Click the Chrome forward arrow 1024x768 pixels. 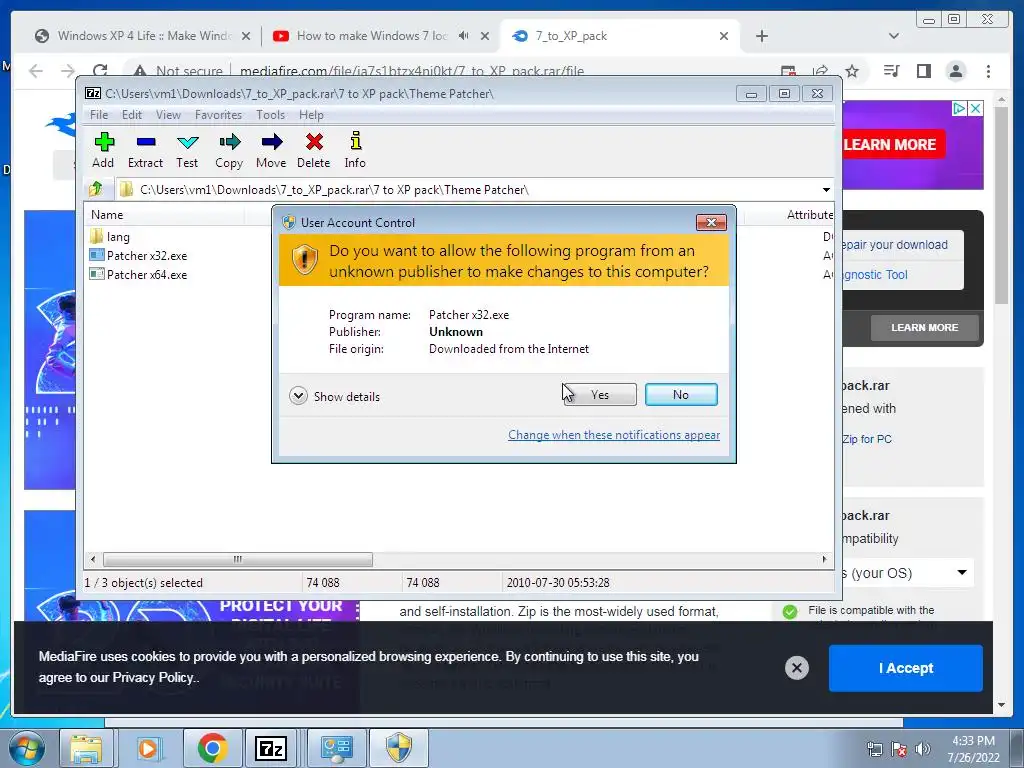tap(68, 71)
